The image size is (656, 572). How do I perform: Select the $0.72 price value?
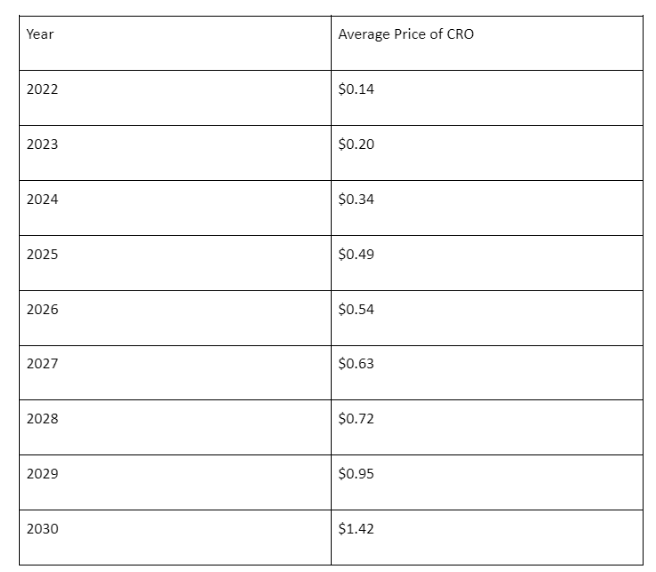pyautogui.click(x=356, y=418)
